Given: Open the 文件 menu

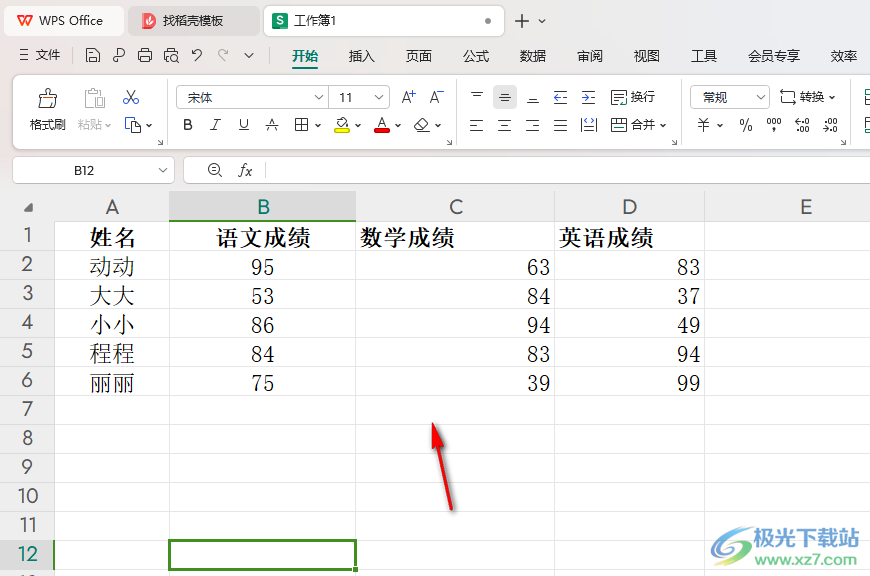Looking at the screenshot, I should pyautogui.click(x=40, y=55).
